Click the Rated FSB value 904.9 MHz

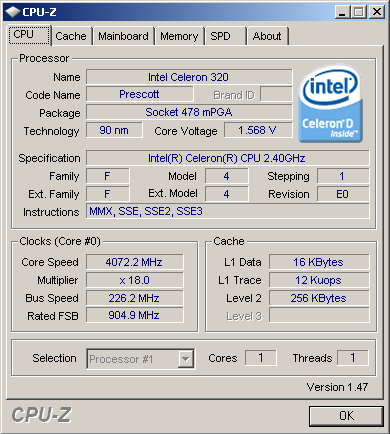coord(134,315)
